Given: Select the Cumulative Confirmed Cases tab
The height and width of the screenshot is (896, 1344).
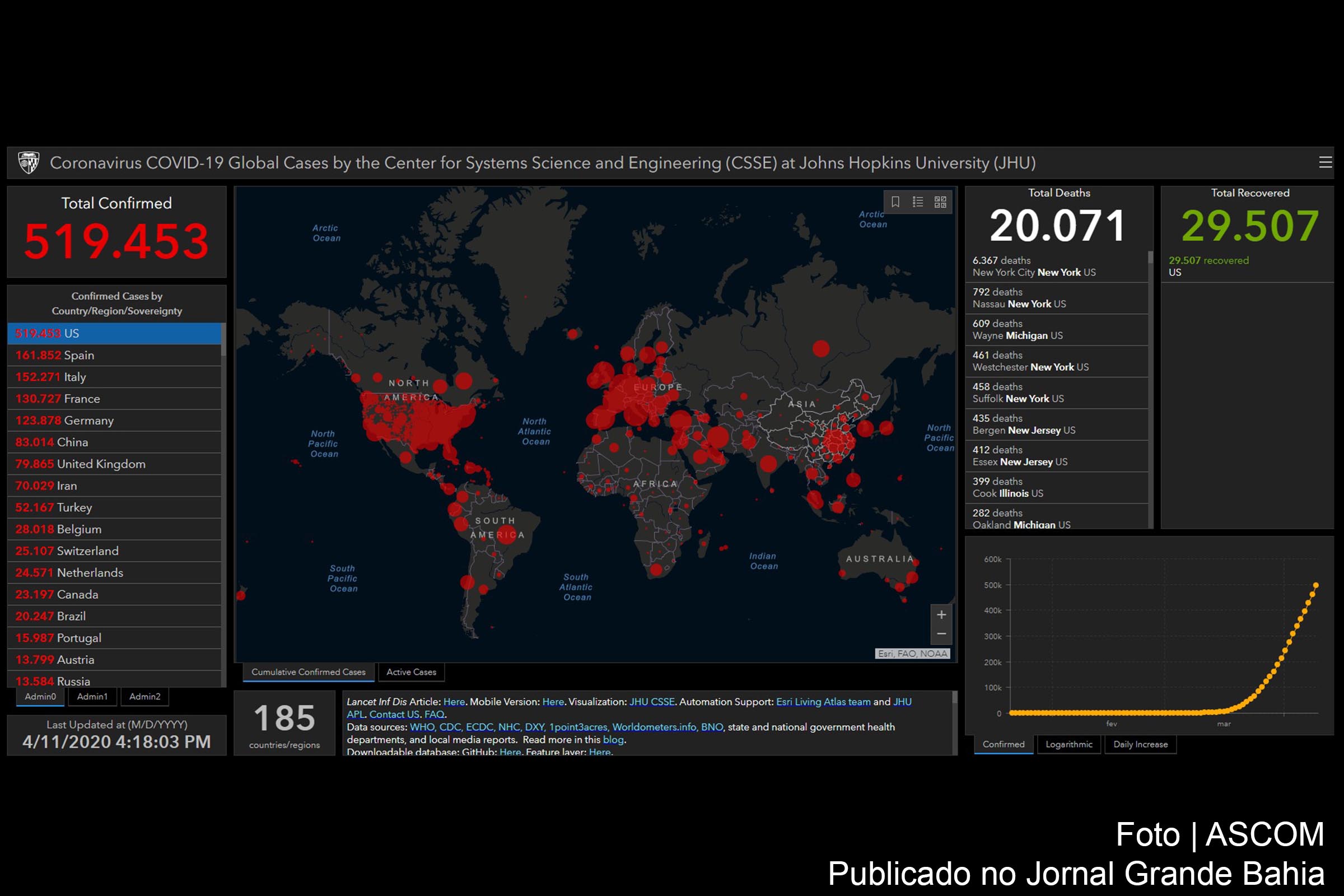Looking at the screenshot, I should click(308, 672).
